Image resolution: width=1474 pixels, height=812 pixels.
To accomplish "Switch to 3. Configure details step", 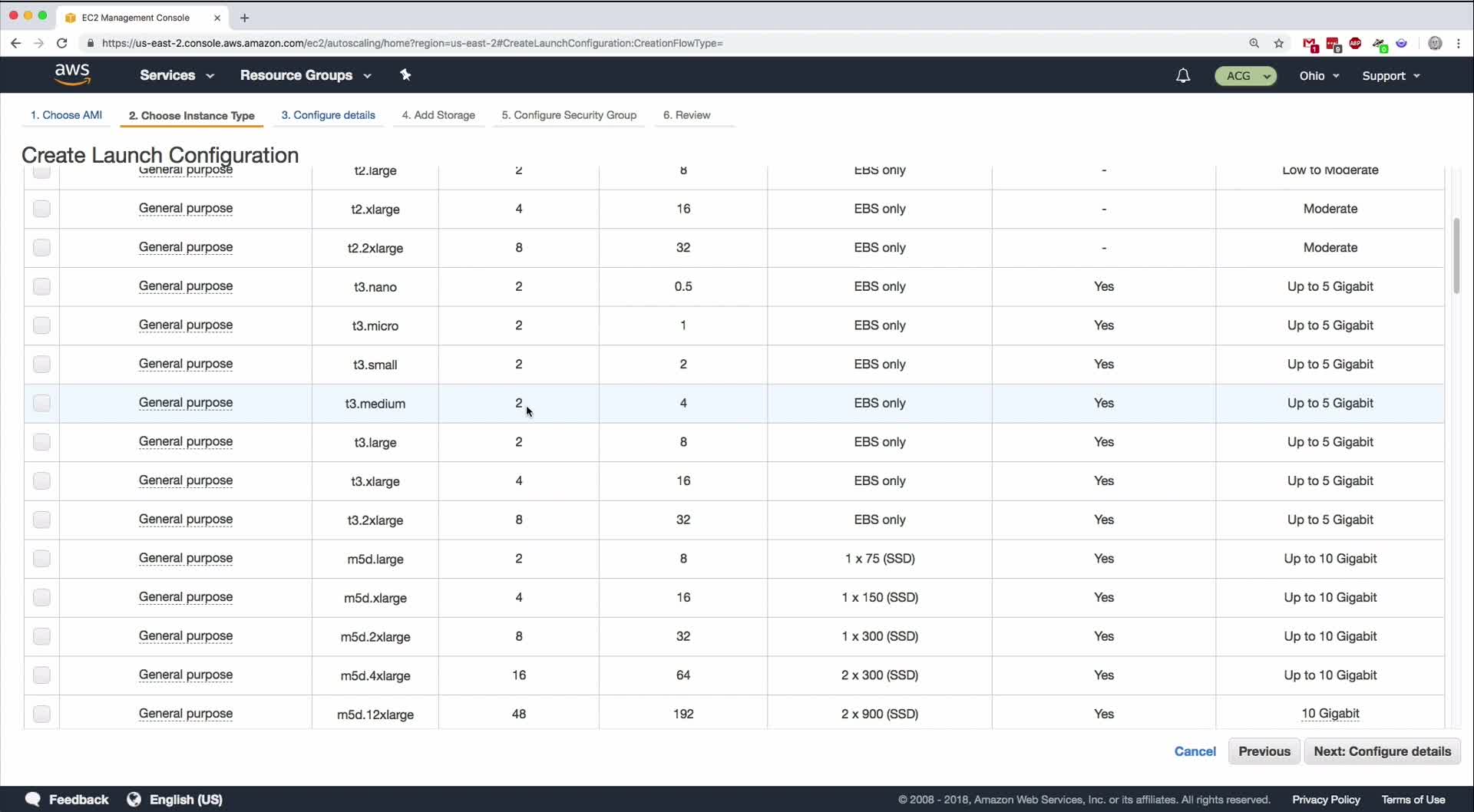I will tap(328, 115).
